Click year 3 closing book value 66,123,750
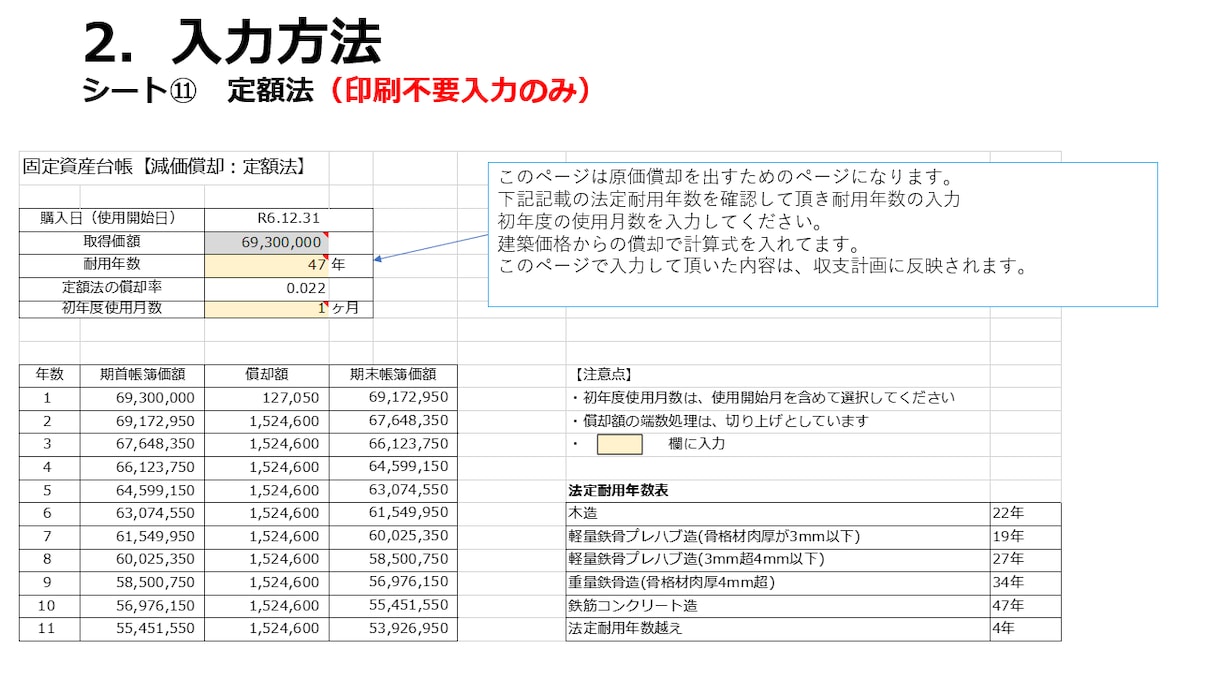Image resolution: width=1220 pixels, height=679 pixels. (x=393, y=444)
